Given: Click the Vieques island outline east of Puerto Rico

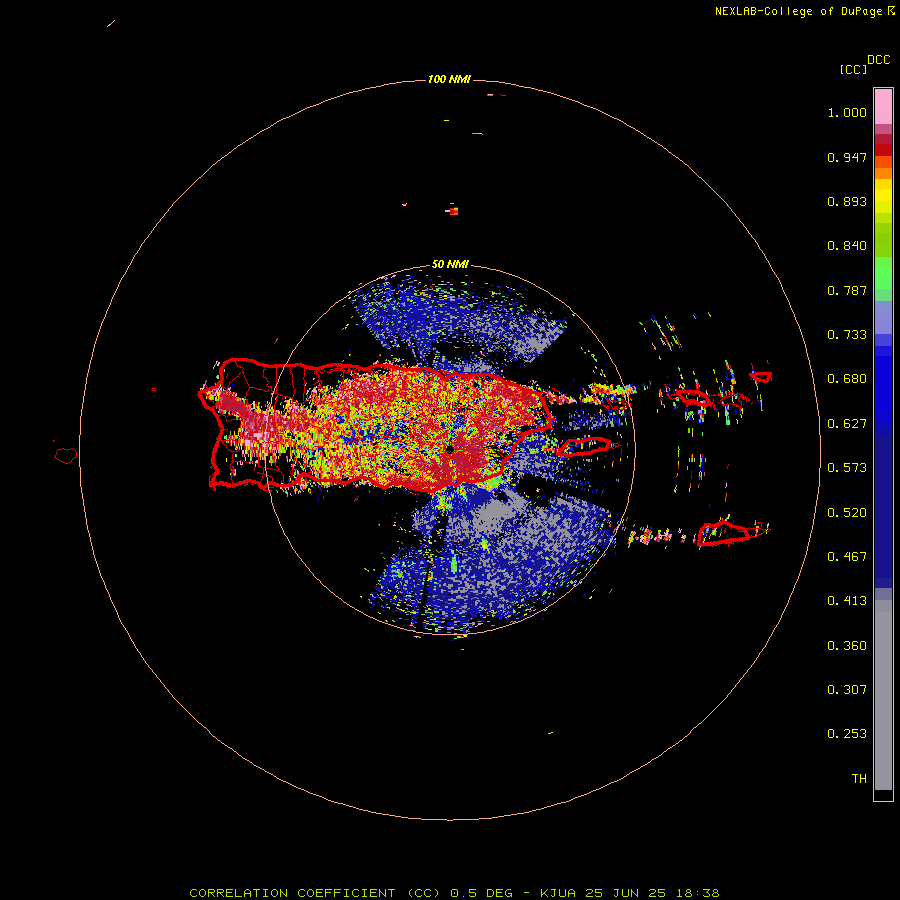Looking at the screenshot, I should 584,447.
